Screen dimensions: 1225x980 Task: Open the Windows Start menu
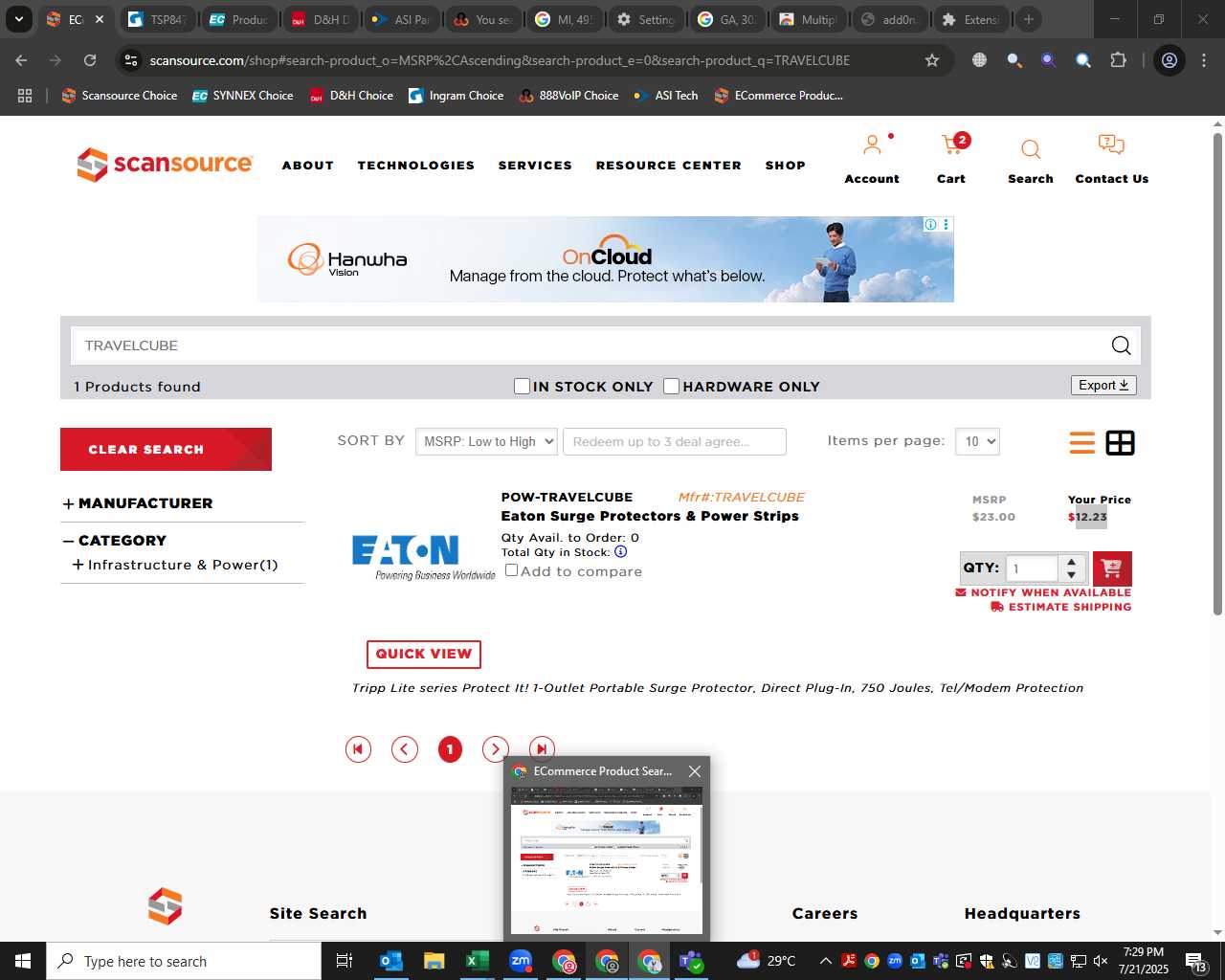tap(23, 961)
